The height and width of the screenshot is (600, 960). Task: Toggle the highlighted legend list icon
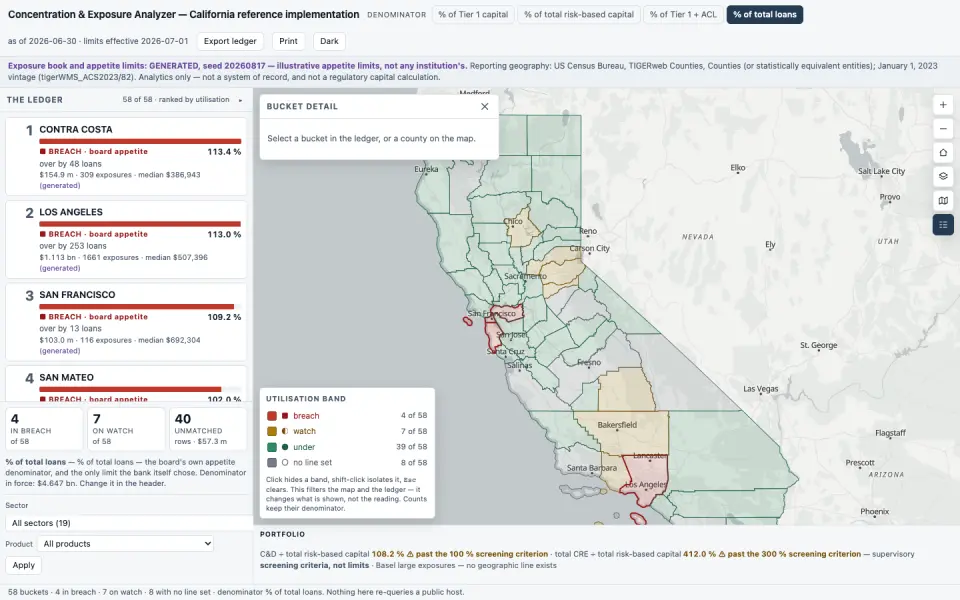pyautogui.click(x=943, y=225)
